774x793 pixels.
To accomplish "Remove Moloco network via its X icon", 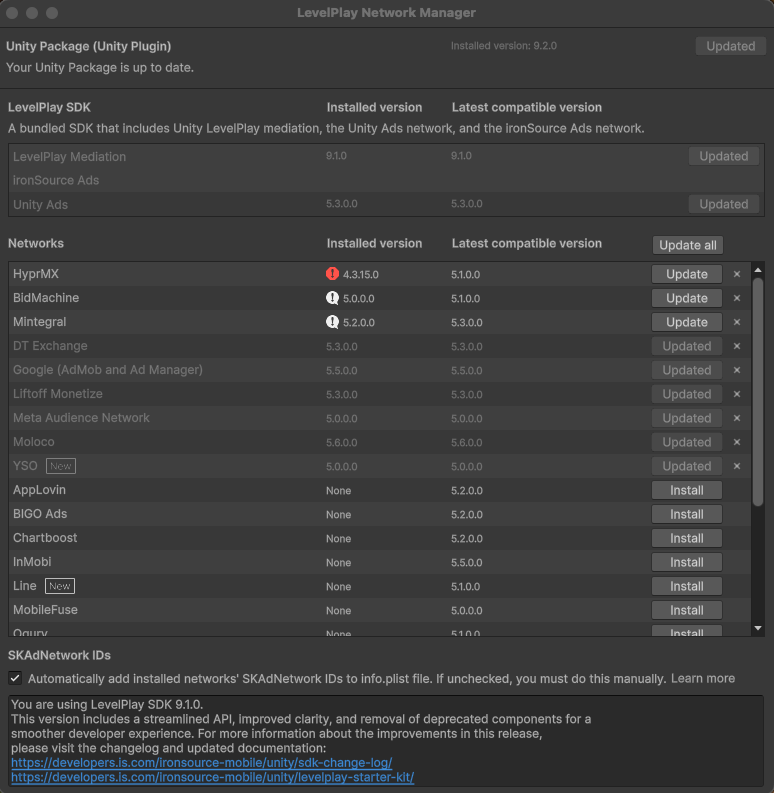I will click(737, 442).
